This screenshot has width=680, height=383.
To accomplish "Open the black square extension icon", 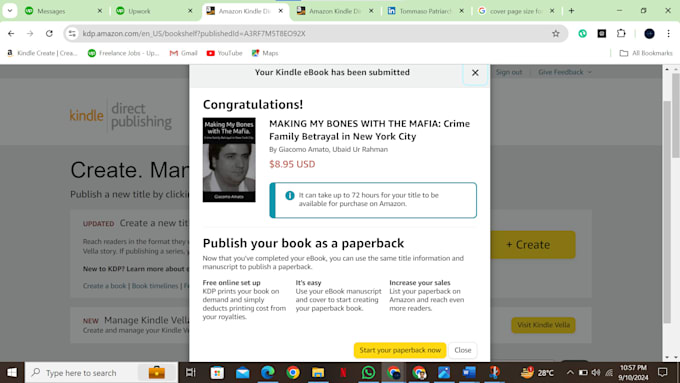I will pos(602,33).
